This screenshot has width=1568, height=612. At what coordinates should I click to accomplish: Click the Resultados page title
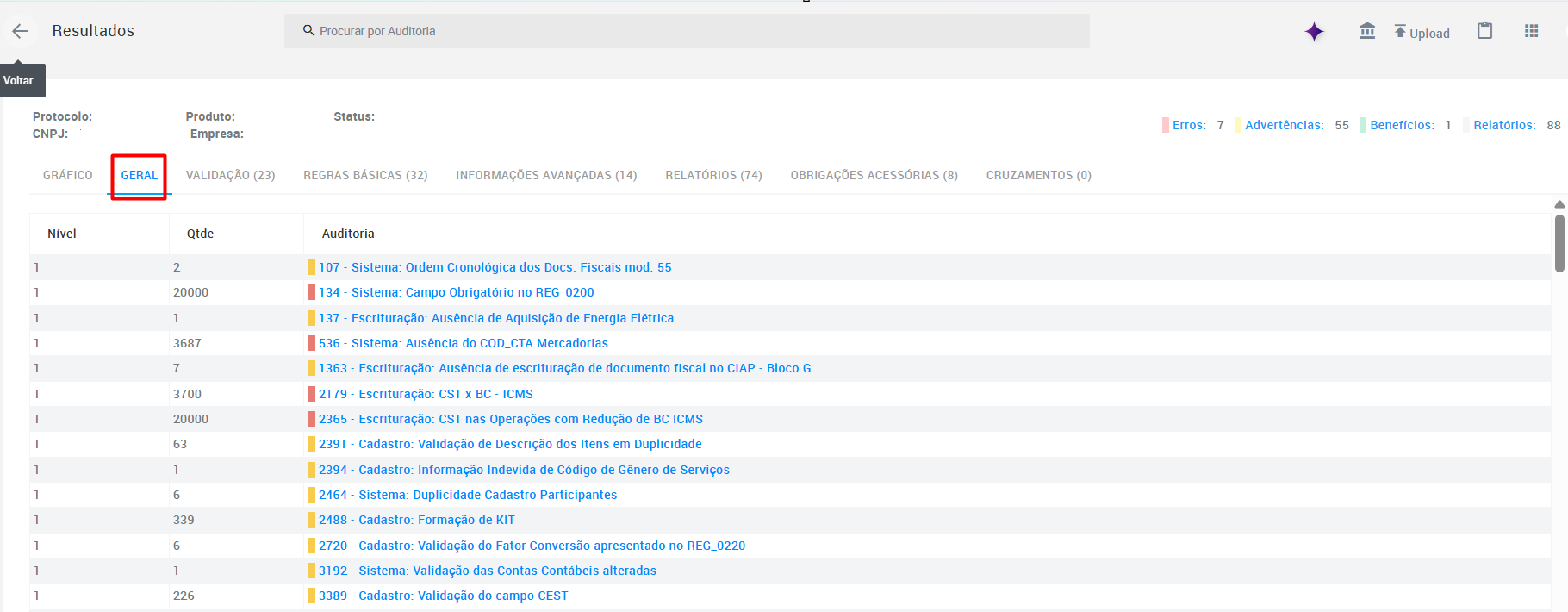coord(93,31)
